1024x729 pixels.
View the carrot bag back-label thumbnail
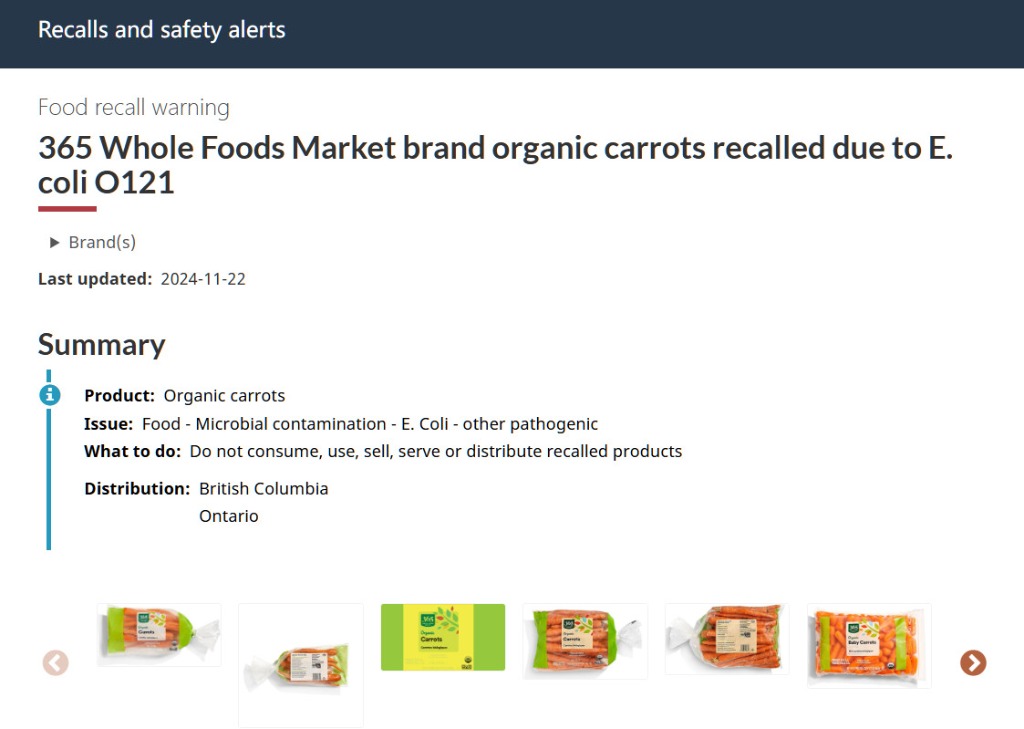(x=727, y=638)
